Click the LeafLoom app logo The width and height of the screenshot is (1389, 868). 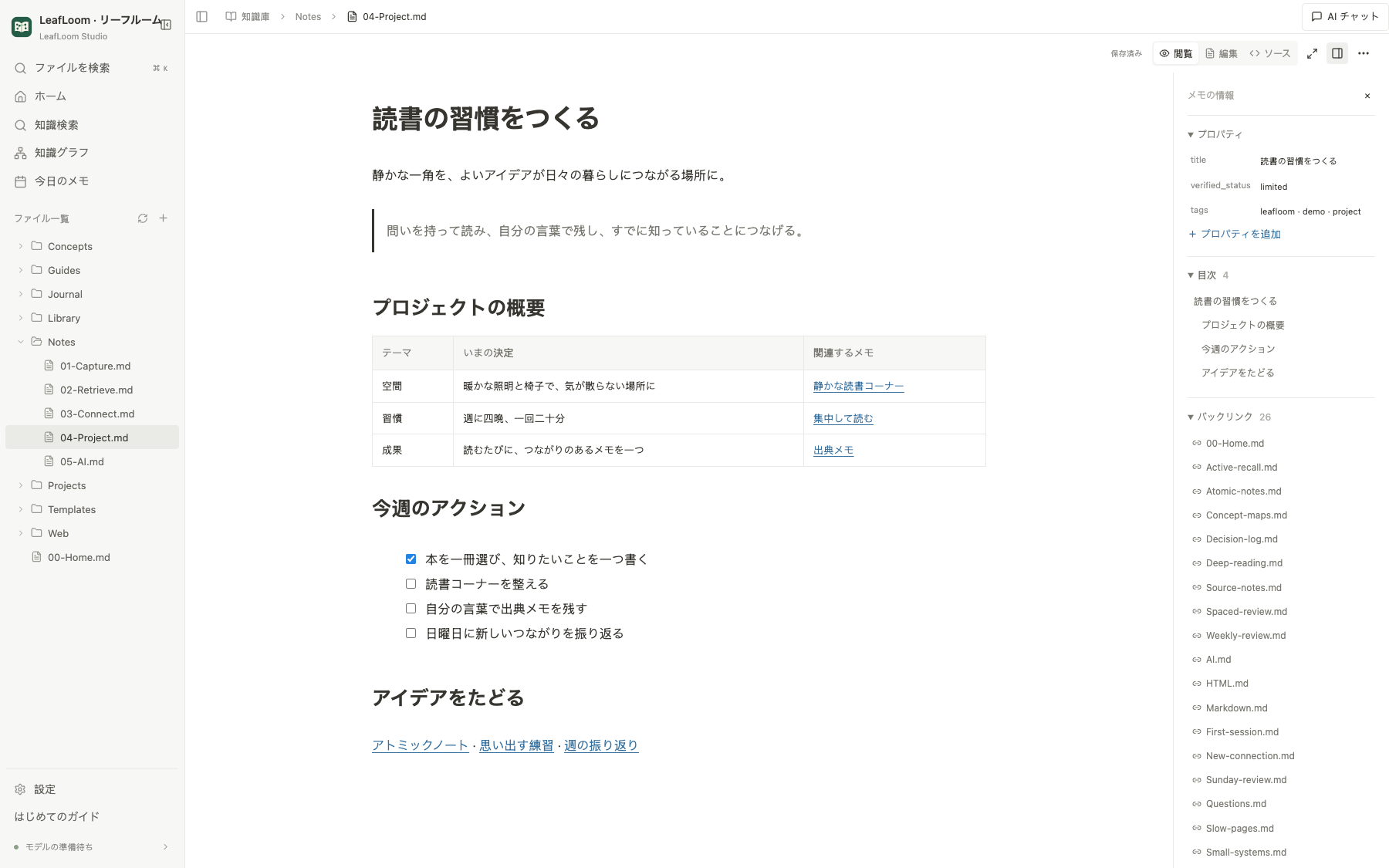point(22,27)
